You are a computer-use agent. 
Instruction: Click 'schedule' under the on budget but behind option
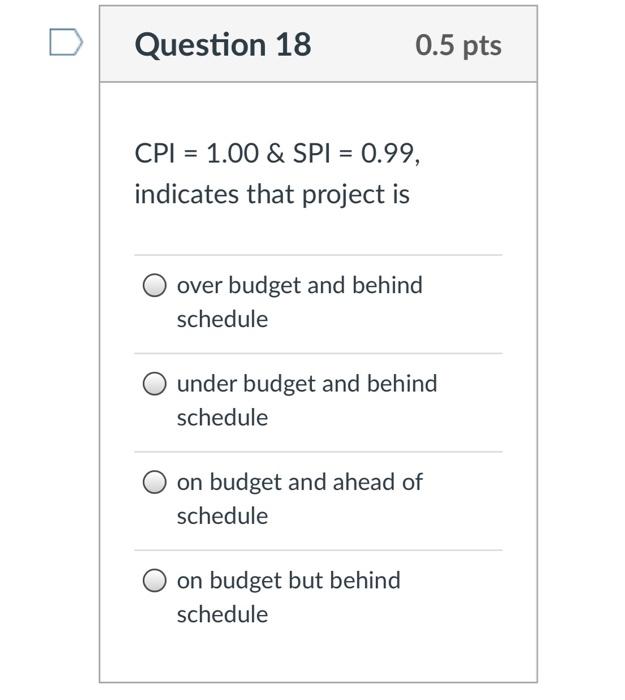tap(222, 614)
